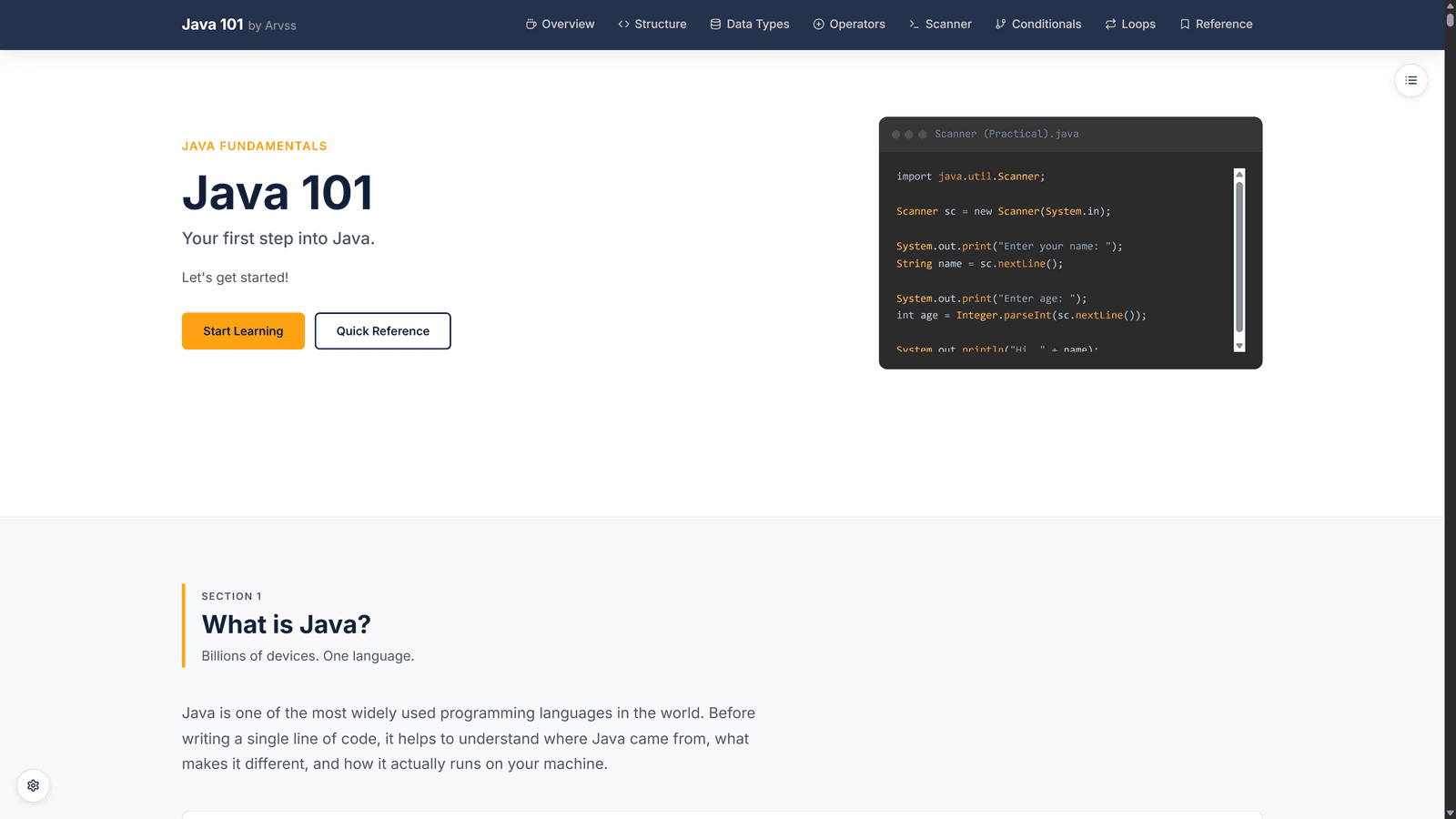Viewport: 1456px width, 819px height.
Task: Click the Scanner (Practical).java file title
Action: pos(1006,134)
